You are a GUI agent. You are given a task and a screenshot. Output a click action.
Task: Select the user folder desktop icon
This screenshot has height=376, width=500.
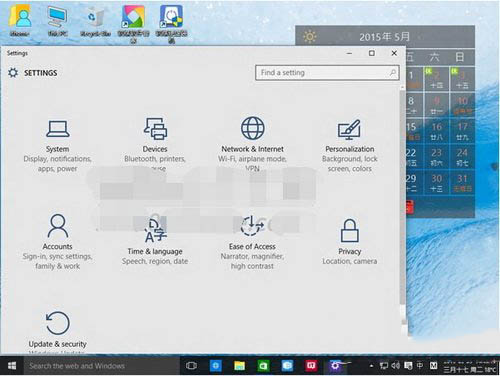[20, 21]
